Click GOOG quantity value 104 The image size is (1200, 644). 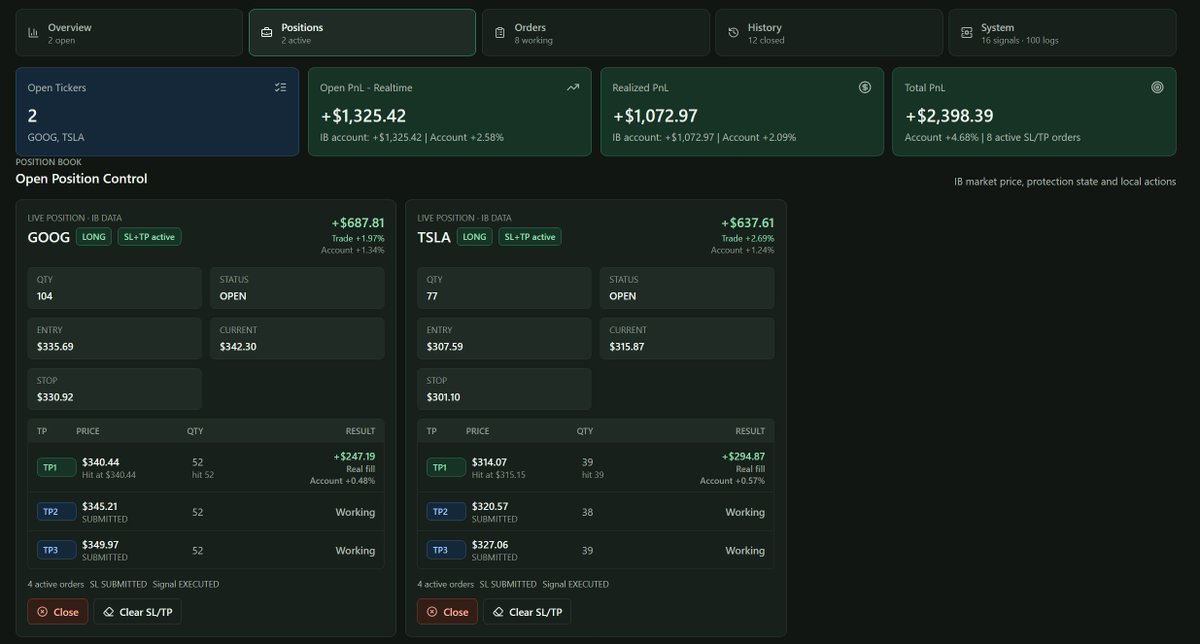[x=45, y=297]
